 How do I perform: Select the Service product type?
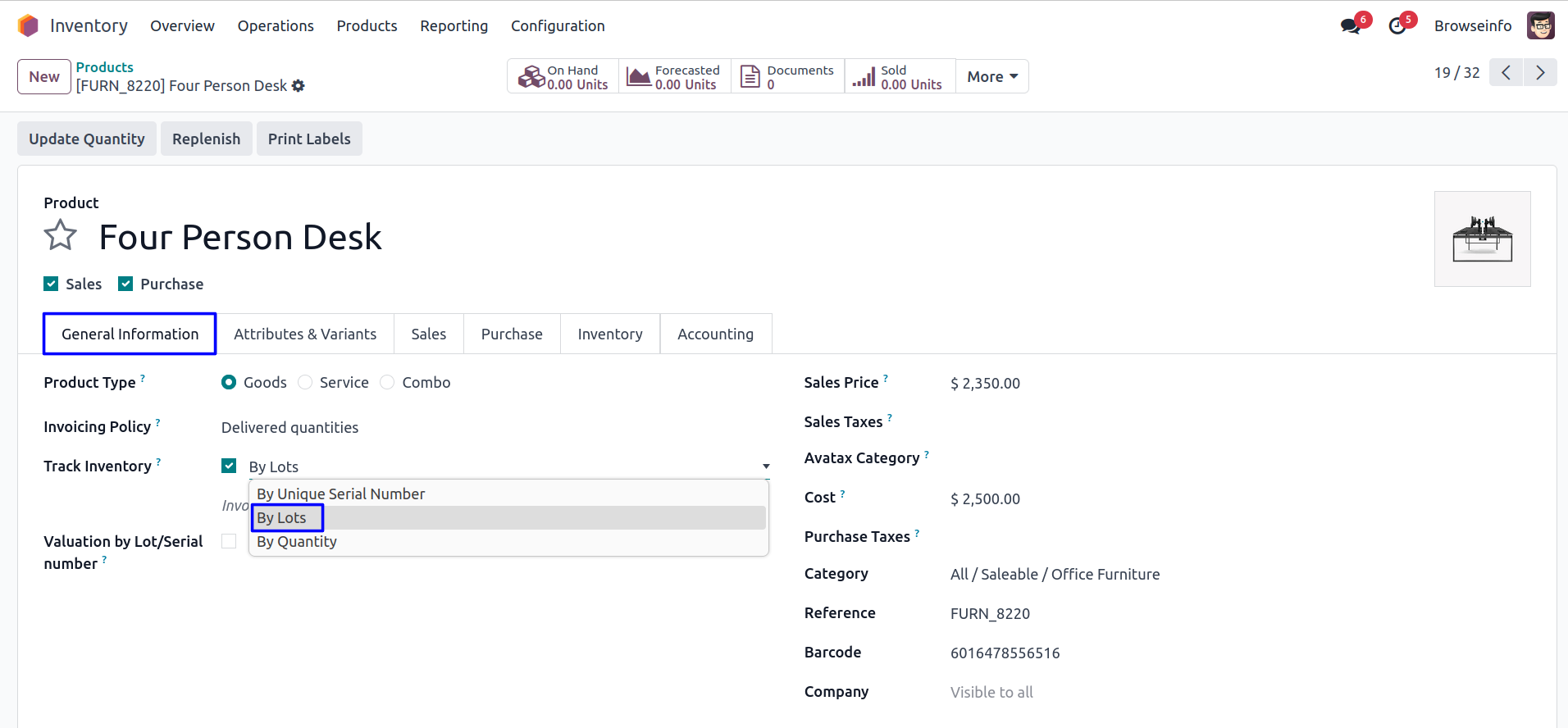point(305,383)
